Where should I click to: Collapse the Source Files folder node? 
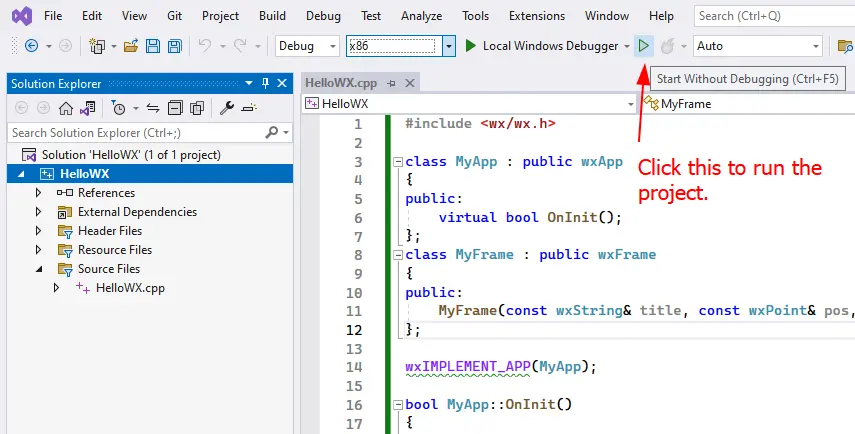pos(39,269)
